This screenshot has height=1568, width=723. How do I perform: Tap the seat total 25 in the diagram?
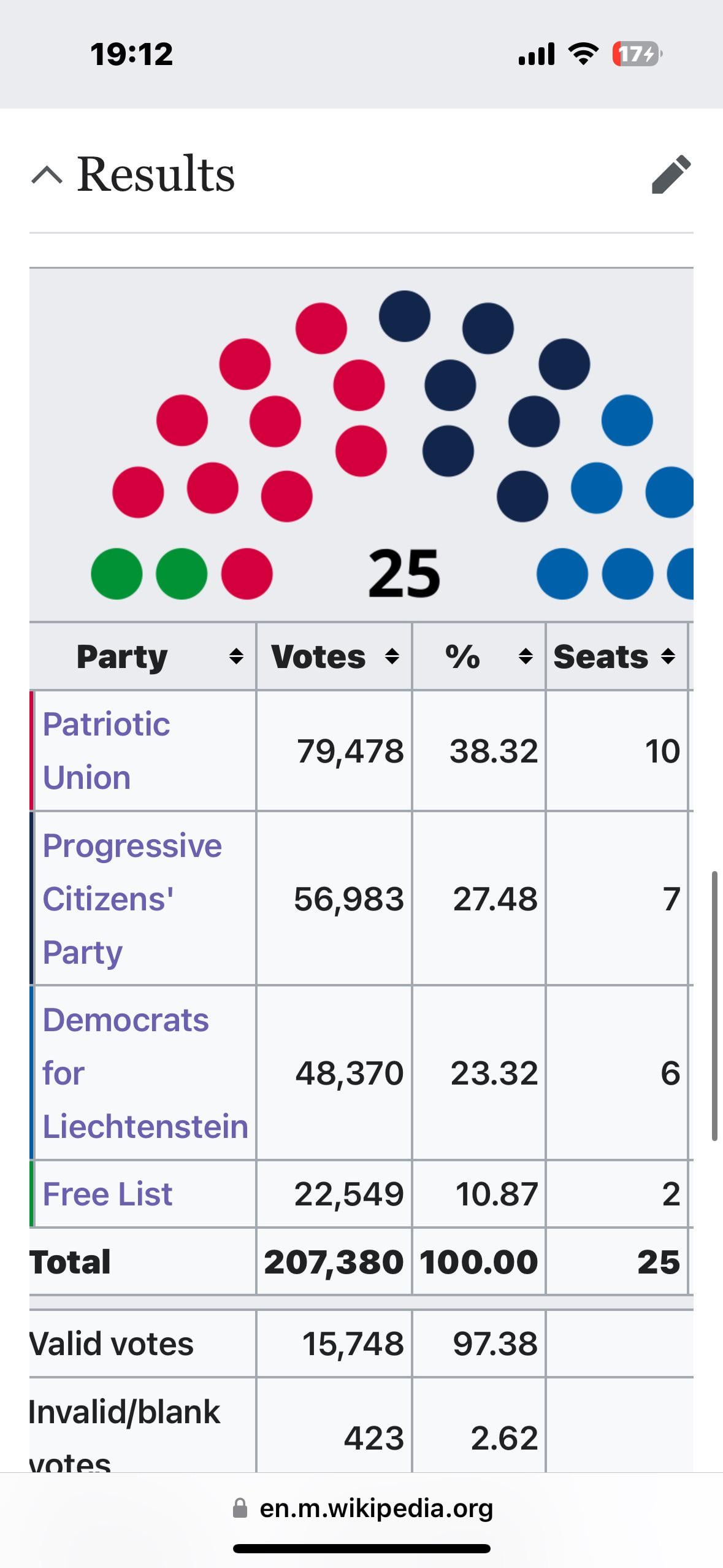tap(404, 574)
